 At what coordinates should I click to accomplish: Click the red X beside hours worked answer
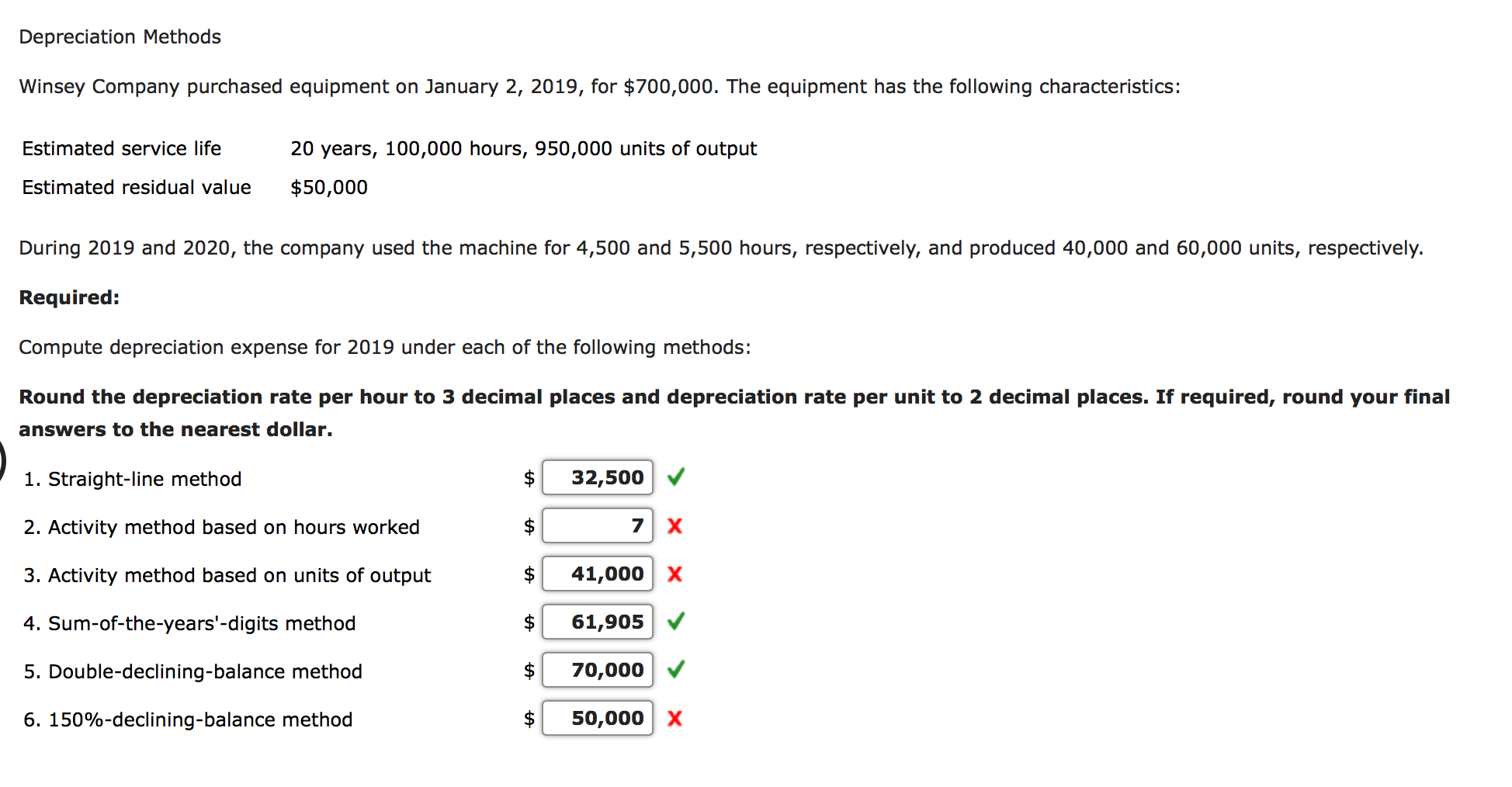675,526
